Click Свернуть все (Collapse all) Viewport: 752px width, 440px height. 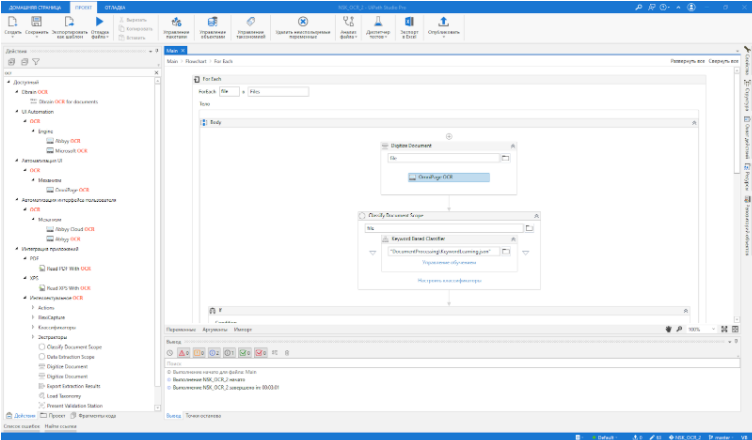(723, 61)
